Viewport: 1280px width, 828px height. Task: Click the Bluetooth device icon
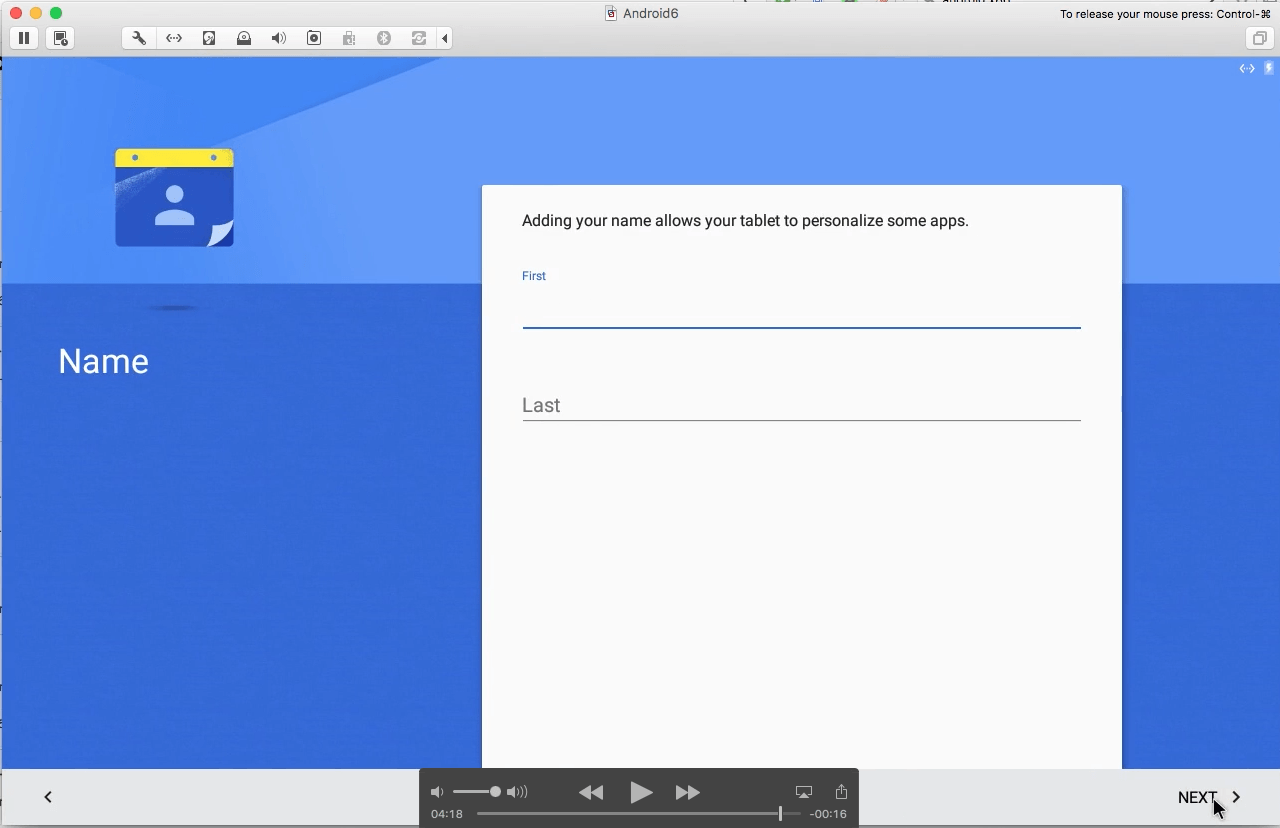pyautogui.click(x=384, y=38)
